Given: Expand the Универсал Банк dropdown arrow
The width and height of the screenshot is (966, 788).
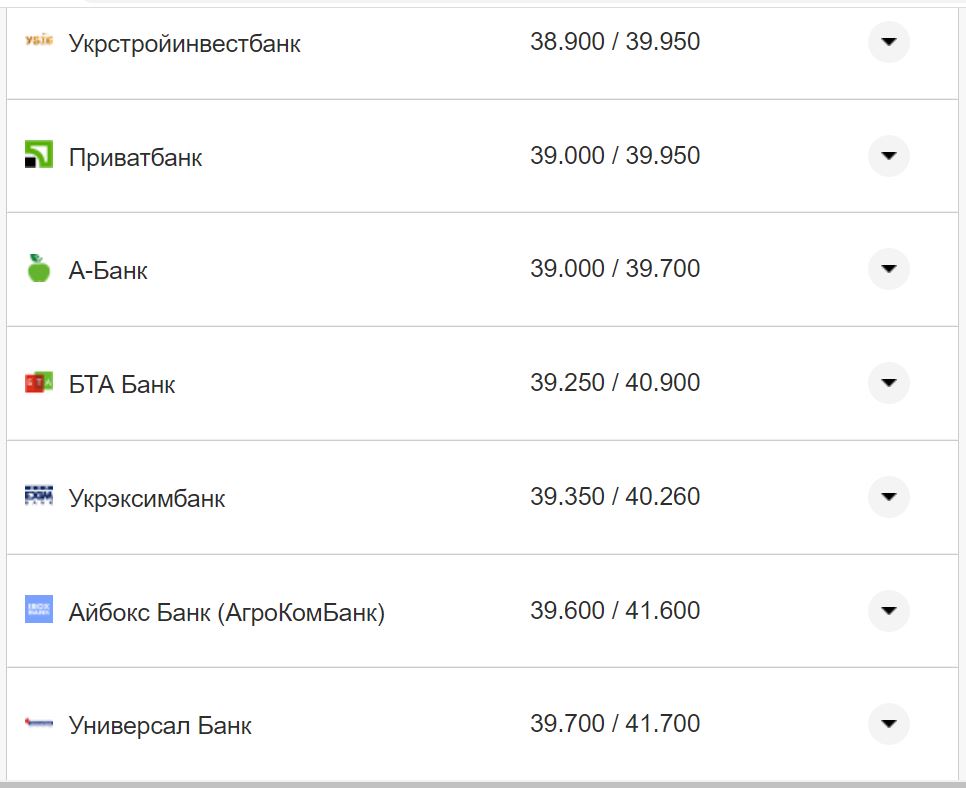Looking at the screenshot, I should 888,724.
